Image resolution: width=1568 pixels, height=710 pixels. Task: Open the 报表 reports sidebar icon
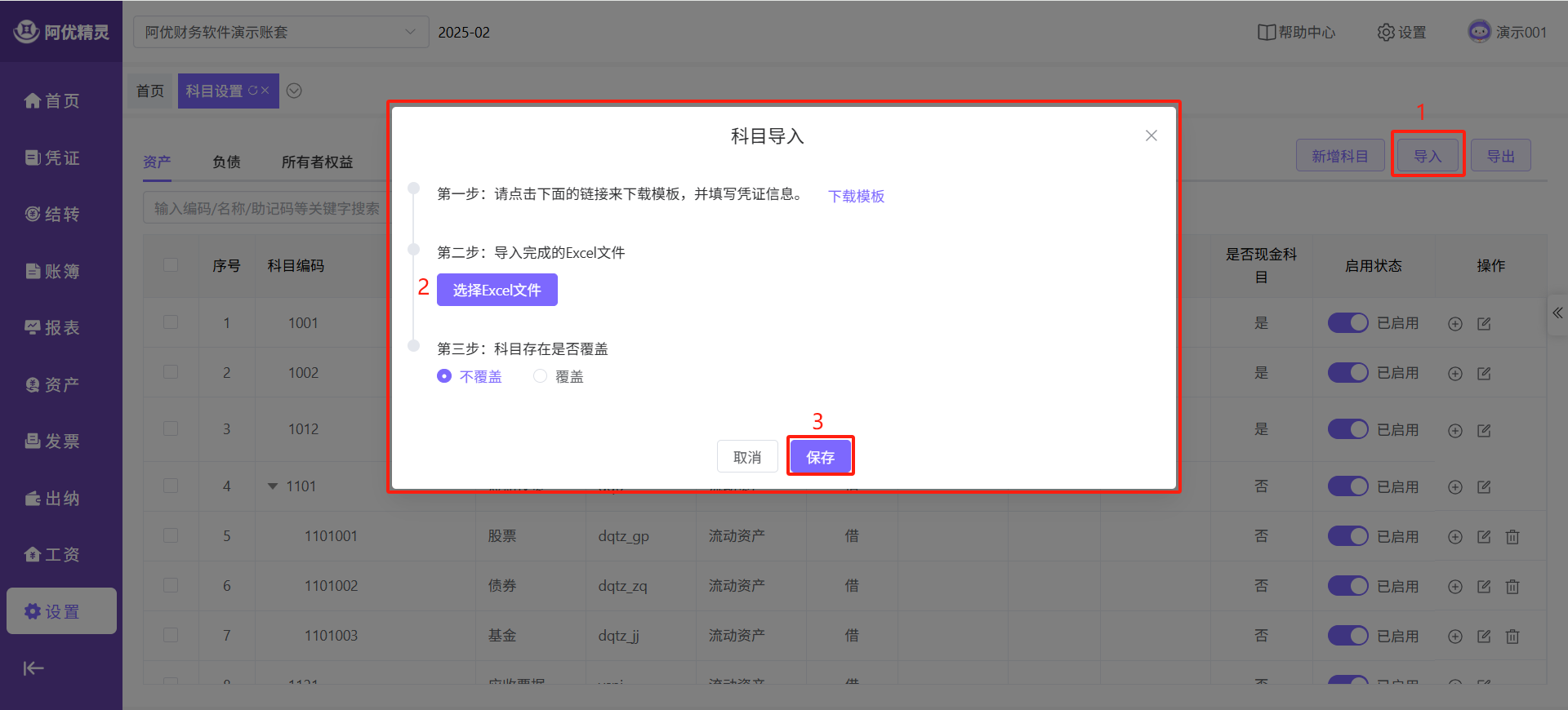click(x=33, y=327)
